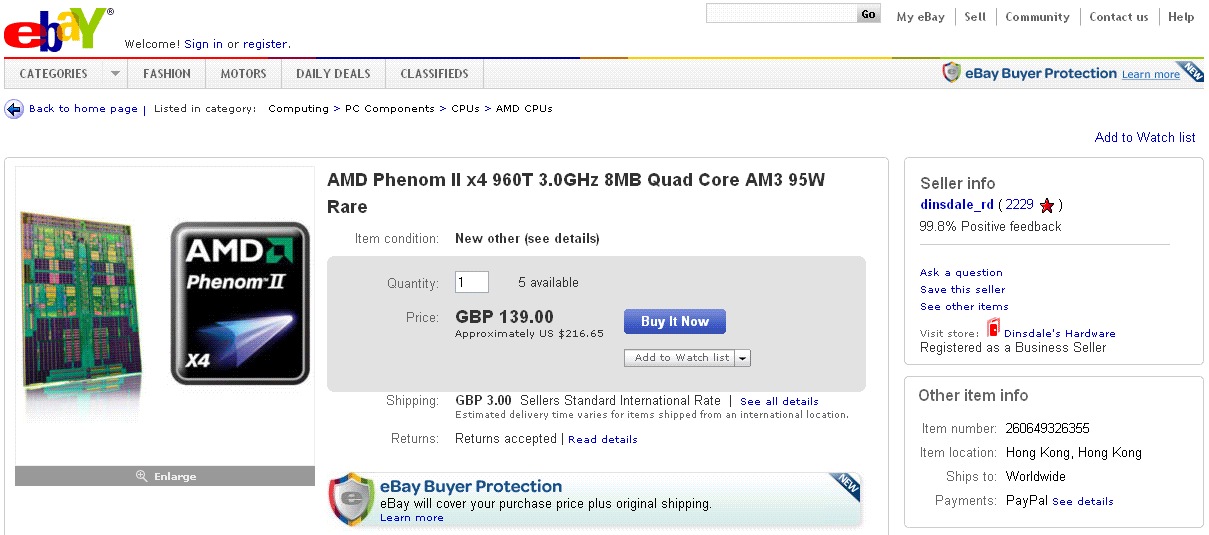Click the Sign in link
The image size is (1209, 535).
(203, 44)
